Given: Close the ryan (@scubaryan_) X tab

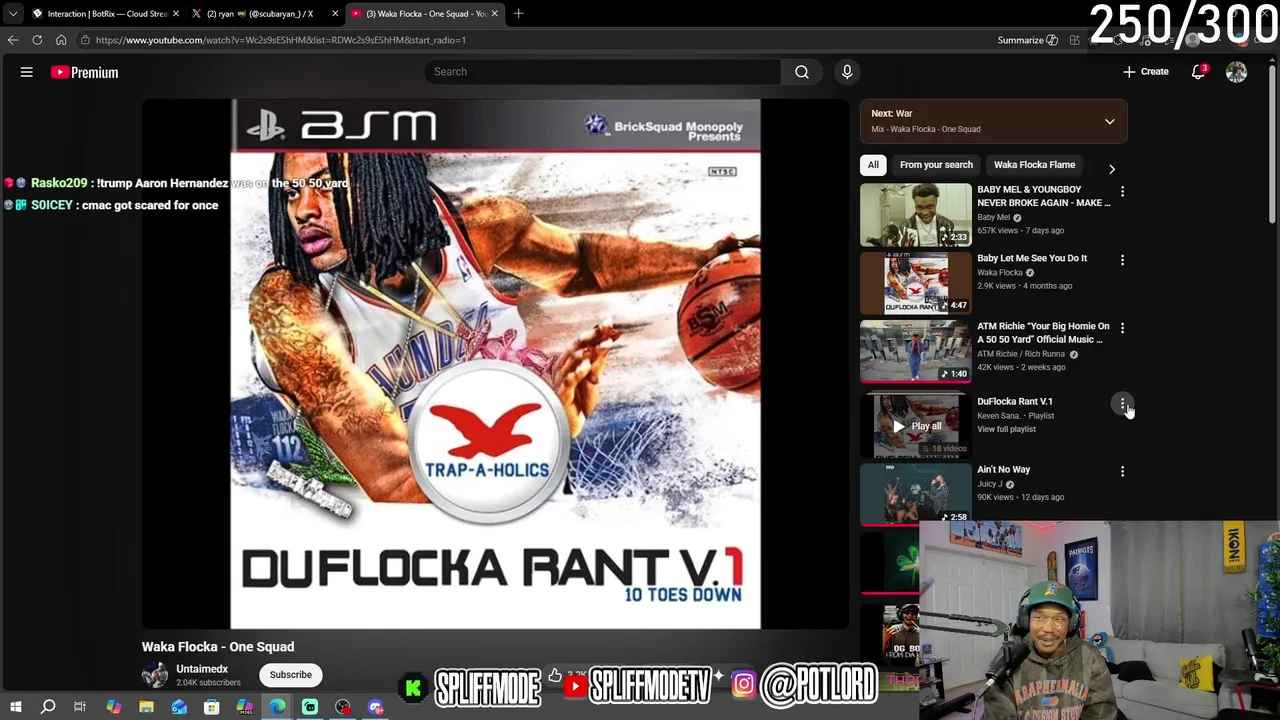Looking at the screenshot, I should [x=335, y=14].
